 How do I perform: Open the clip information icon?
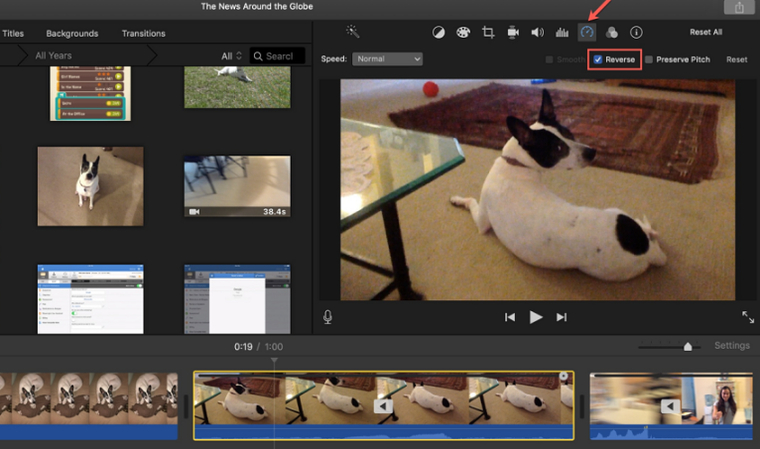(636, 32)
